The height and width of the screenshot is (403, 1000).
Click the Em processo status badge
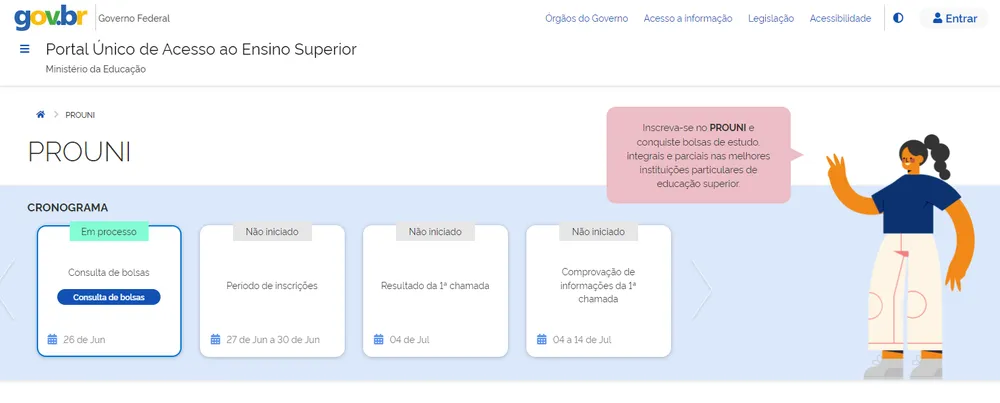(x=109, y=232)
